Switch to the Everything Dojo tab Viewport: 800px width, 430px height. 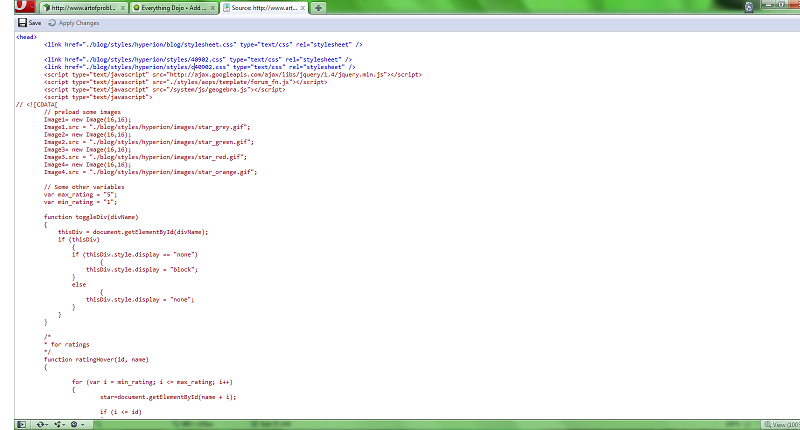[x=173, y=8]
